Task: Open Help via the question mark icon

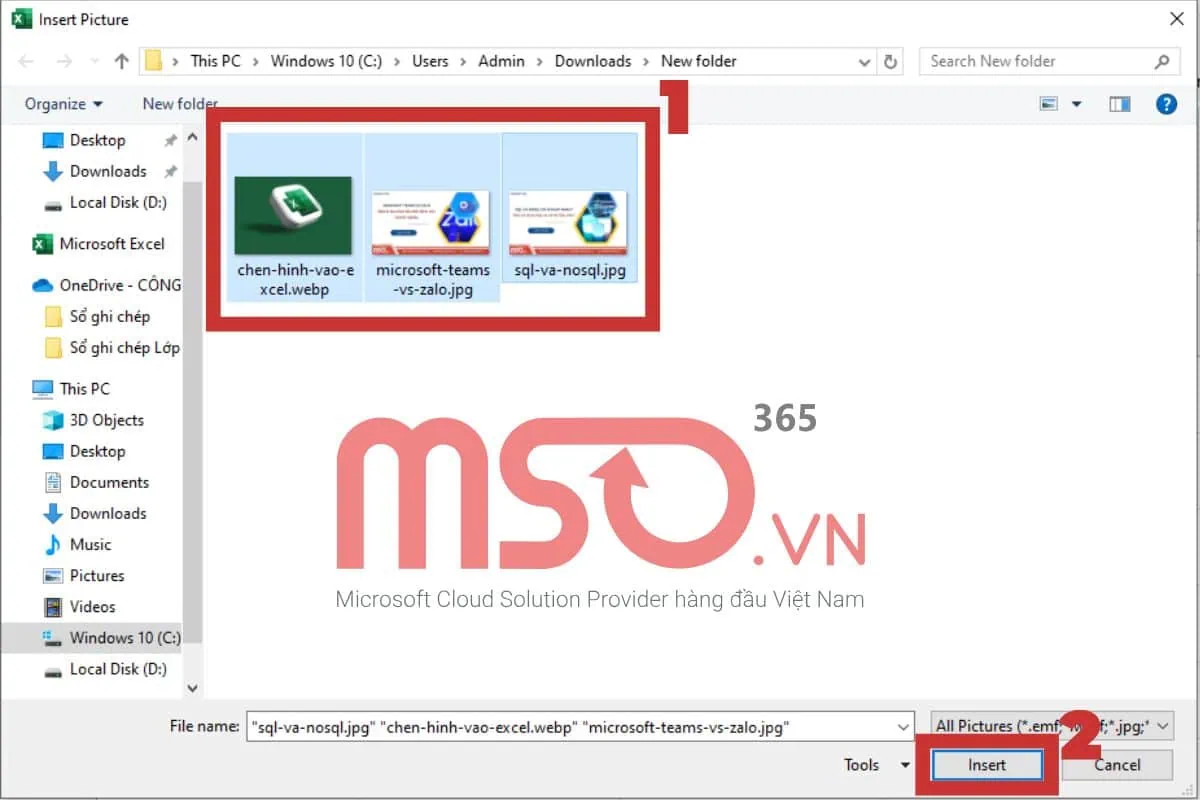Action: (x=1167, y=103)
